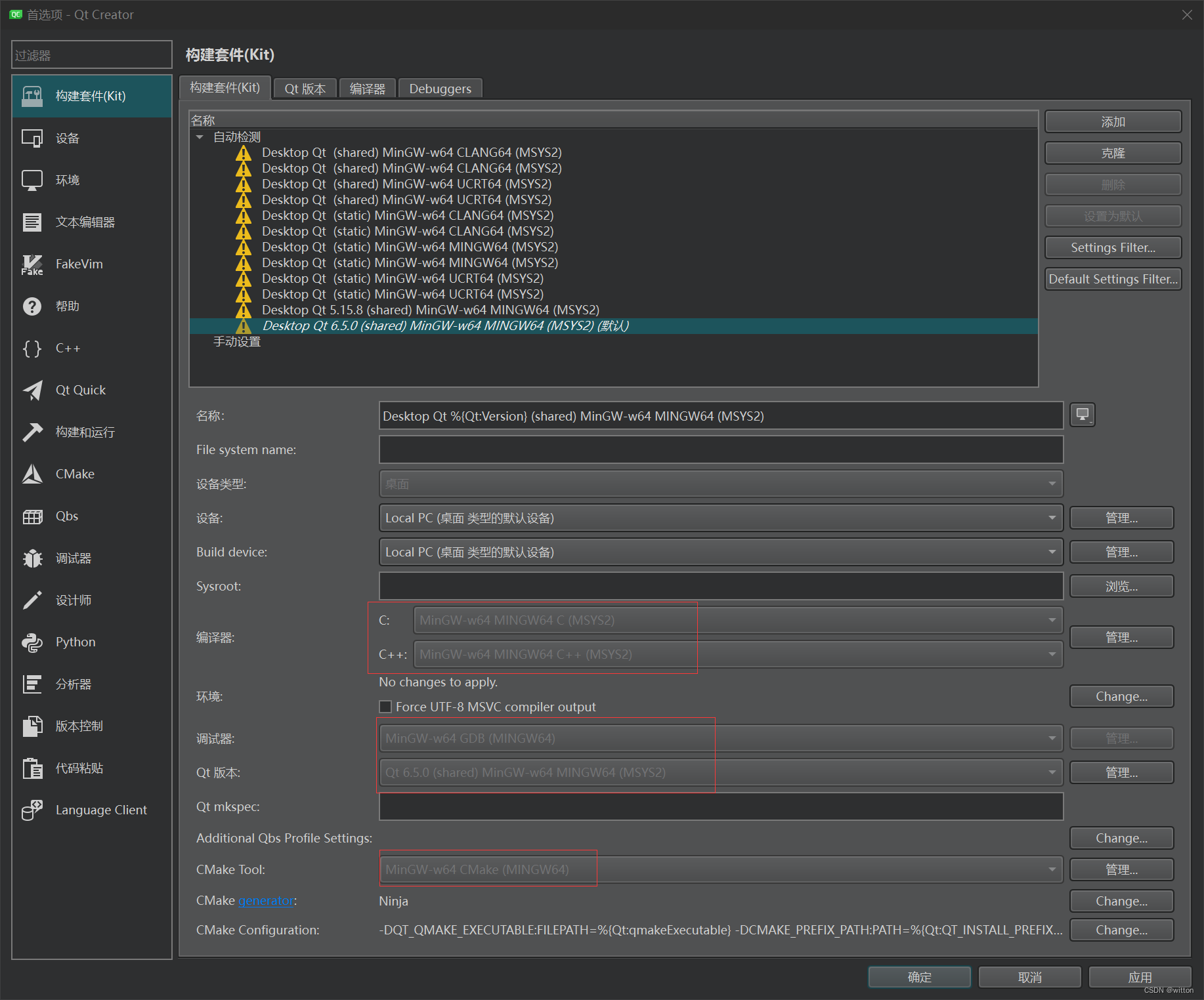Open Settings Filter... button
Image resolution: width=1204 pixels, height=1000 pixels.
(1113, 248)
